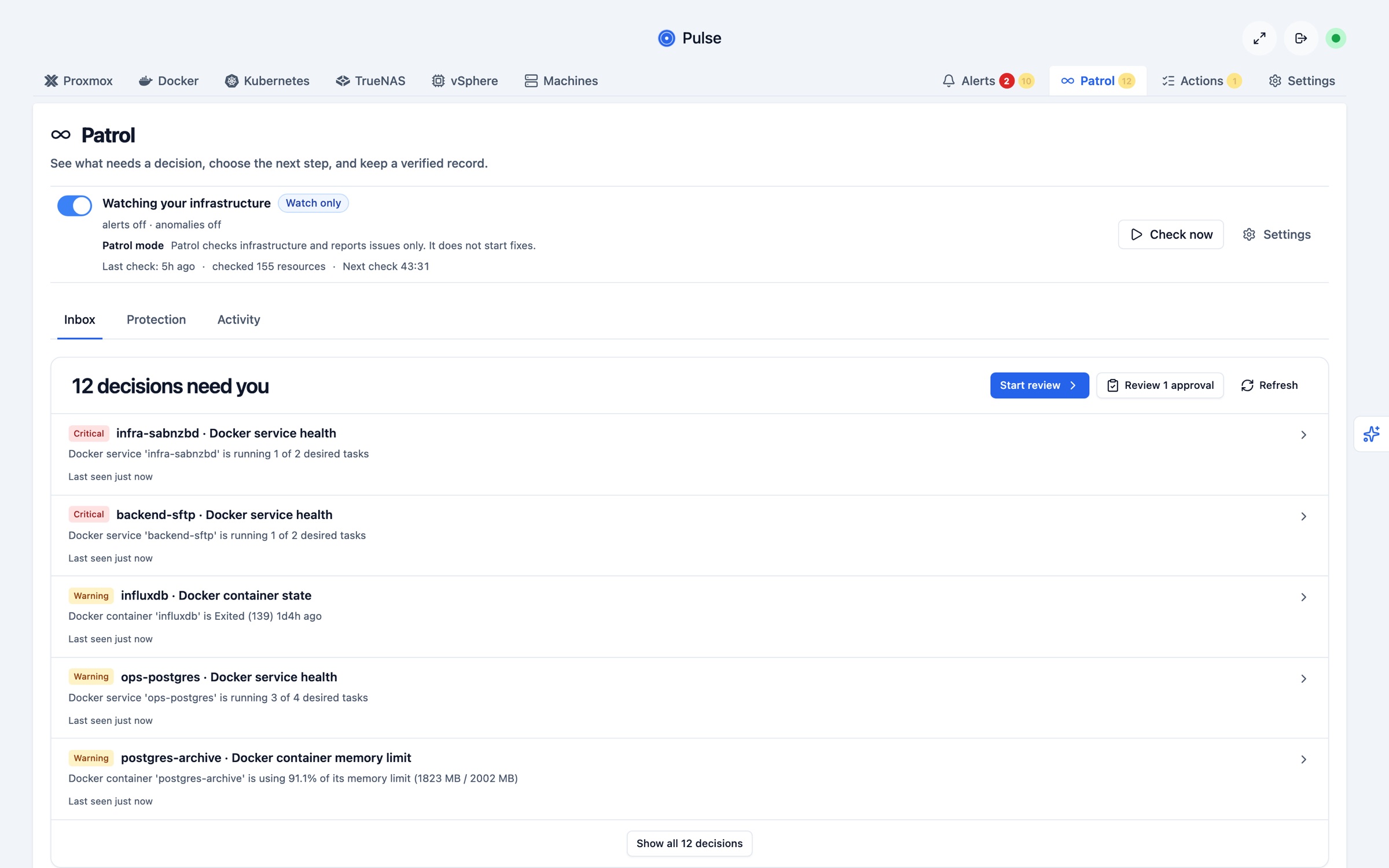Click the red 2 critical alerts badge
This screenshot has height=868, width=1389.
click(x=1006, y=81)
